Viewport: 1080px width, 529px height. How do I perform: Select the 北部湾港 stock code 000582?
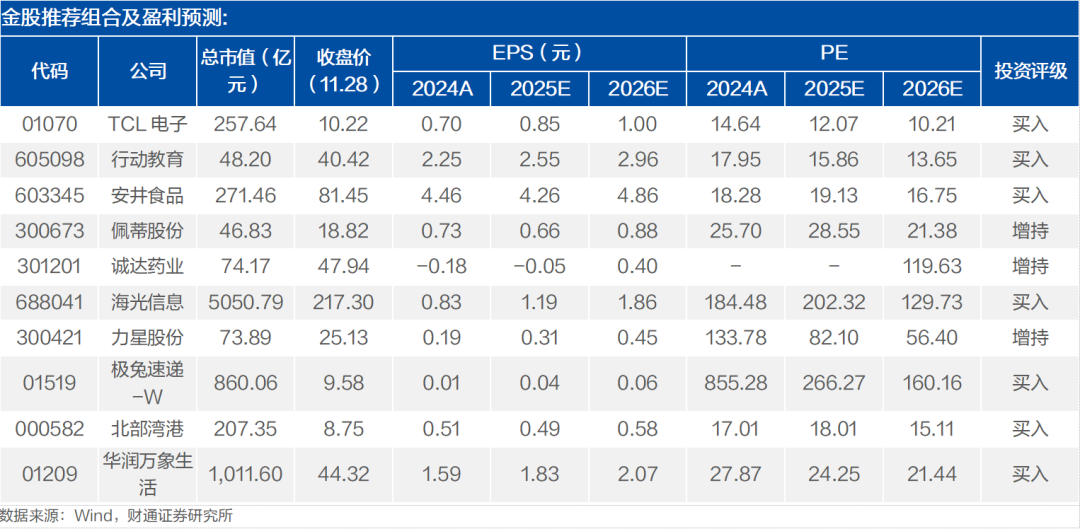(x=50, y=430)
